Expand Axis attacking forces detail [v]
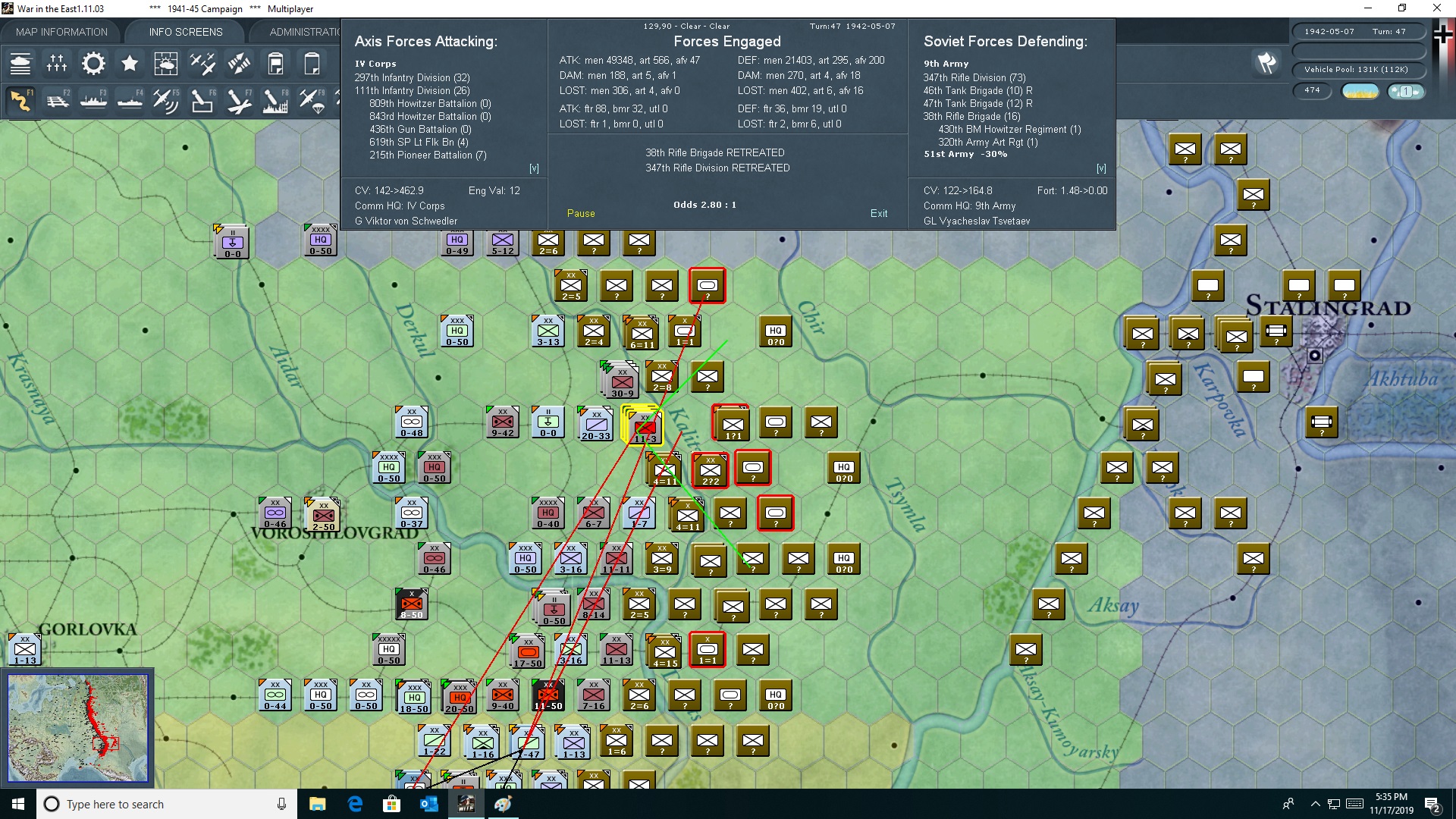 point(534,168)
